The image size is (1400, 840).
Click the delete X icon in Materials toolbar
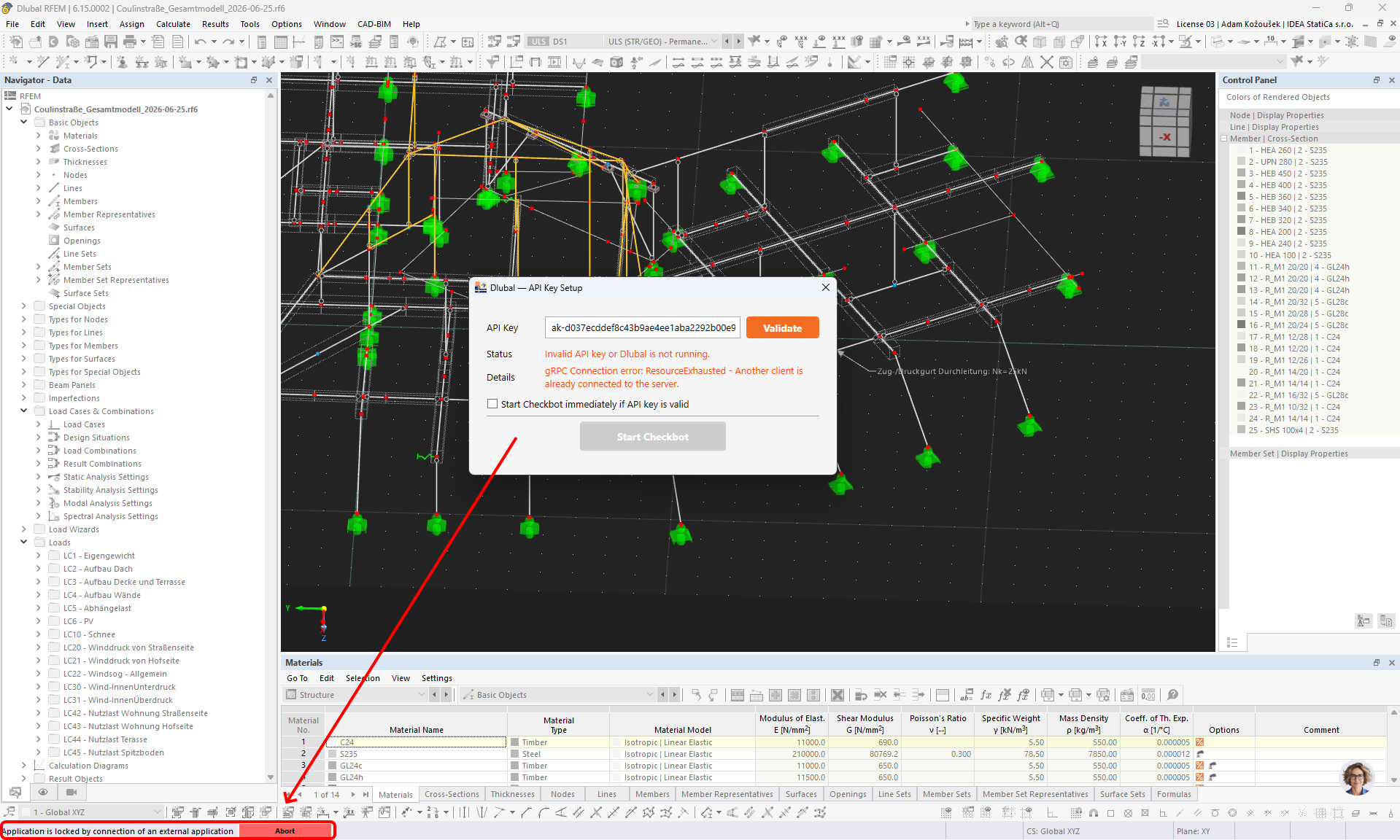point(838,695)
